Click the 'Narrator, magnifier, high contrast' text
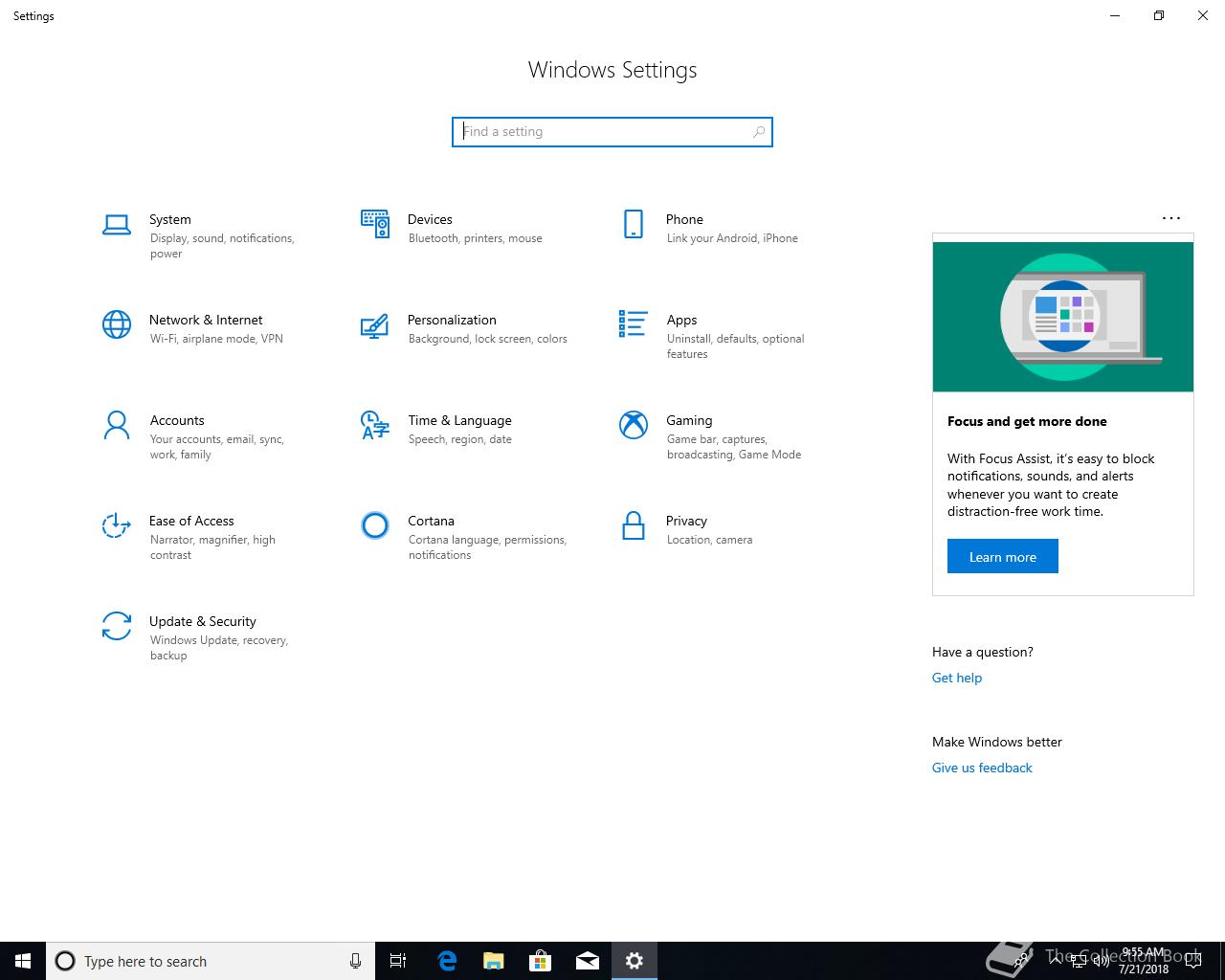Viewport: 1225px width, 980px height. click(x=212, y=547)
